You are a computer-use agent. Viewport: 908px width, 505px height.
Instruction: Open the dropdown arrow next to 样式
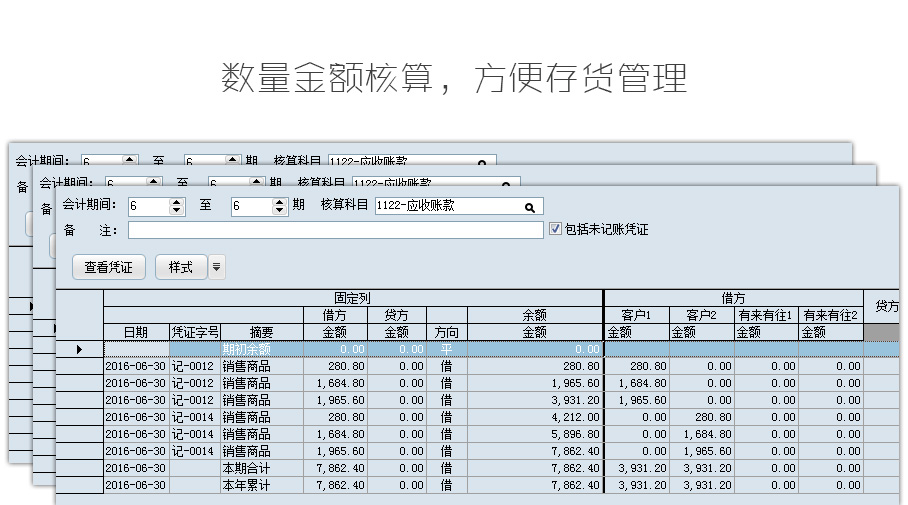point(216,267)
